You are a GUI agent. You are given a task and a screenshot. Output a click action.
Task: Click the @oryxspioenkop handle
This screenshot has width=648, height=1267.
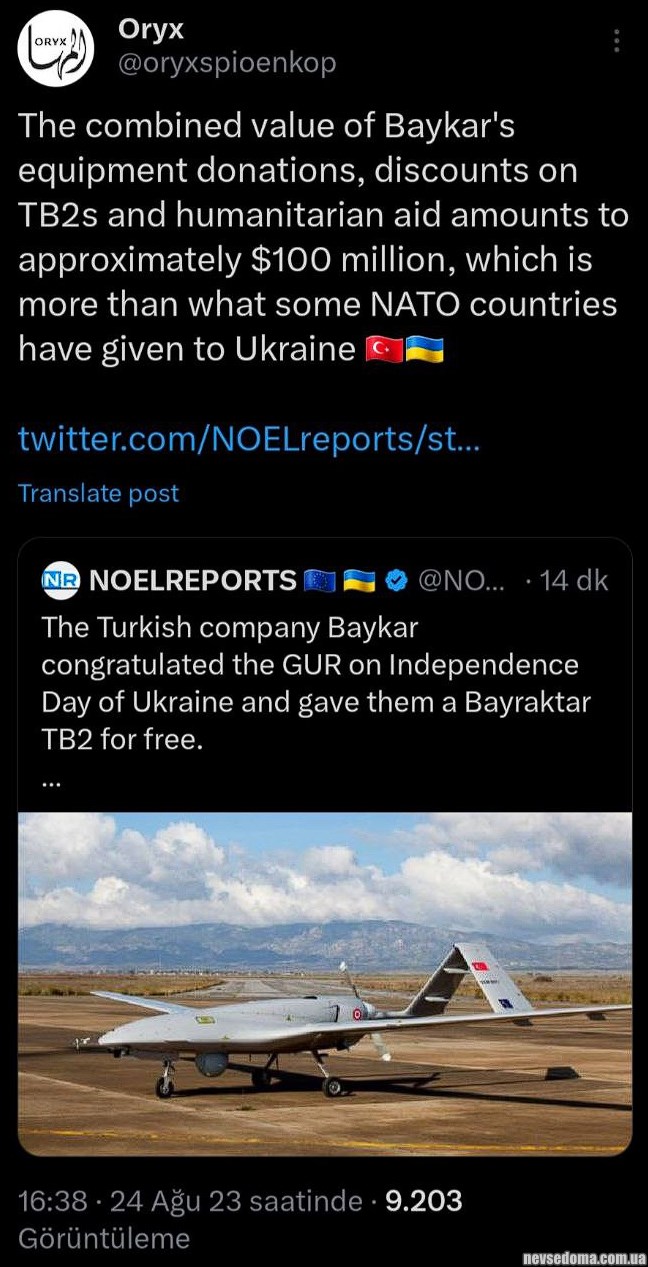(x=227, y=63)
